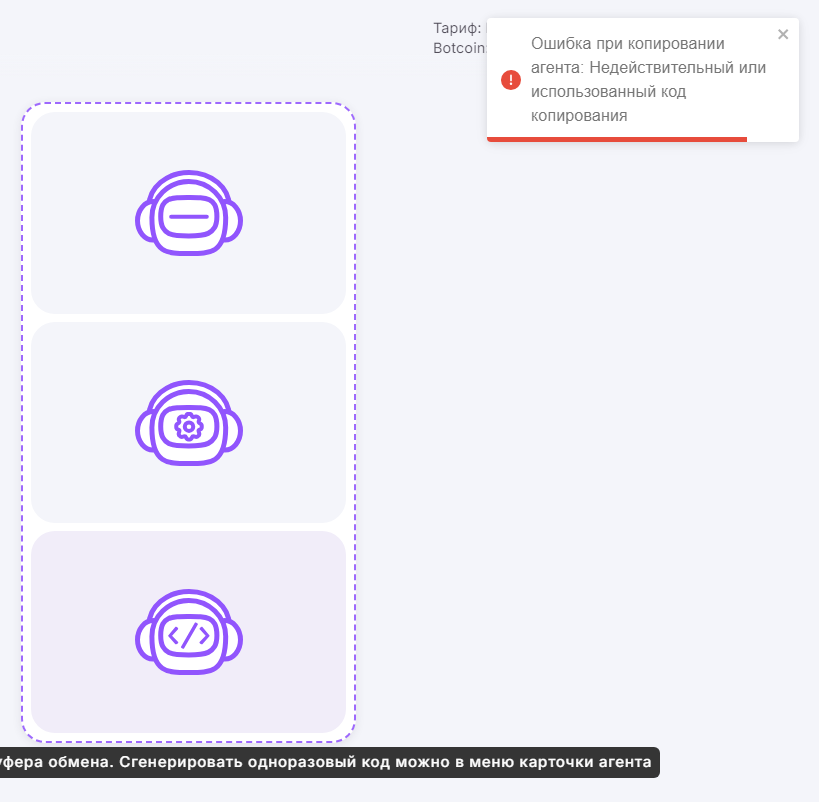This screenshot has width=819, height=802.
Task: Click the robot icon with minus visor
Action: click(189, 213)
